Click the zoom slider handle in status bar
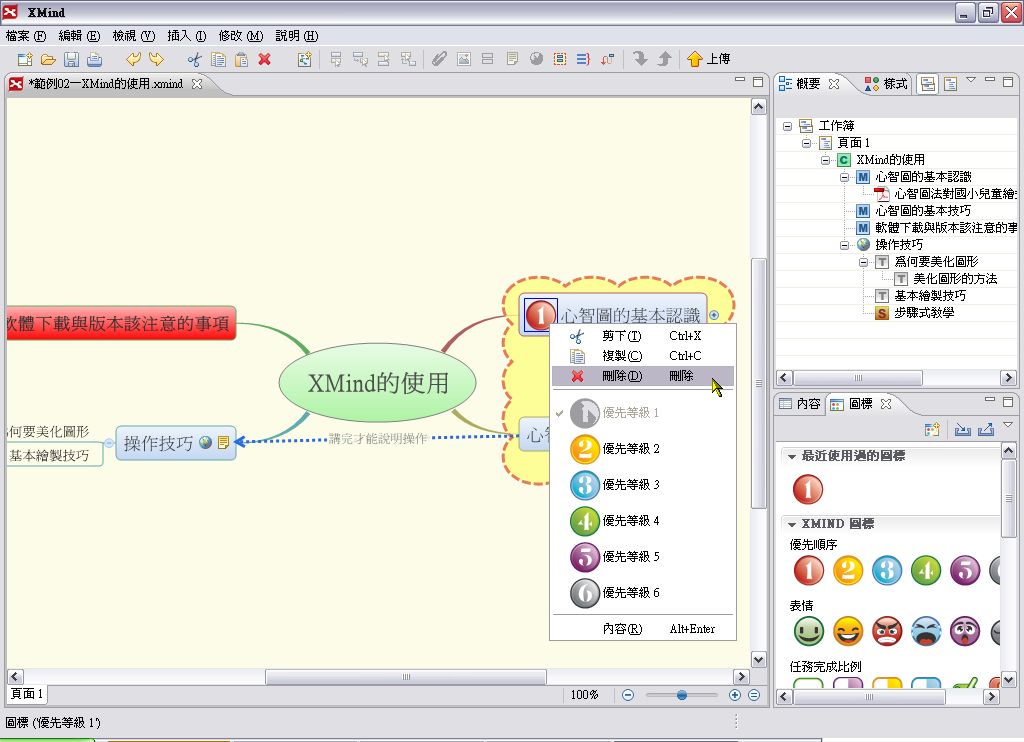 (x=681, y=695)
